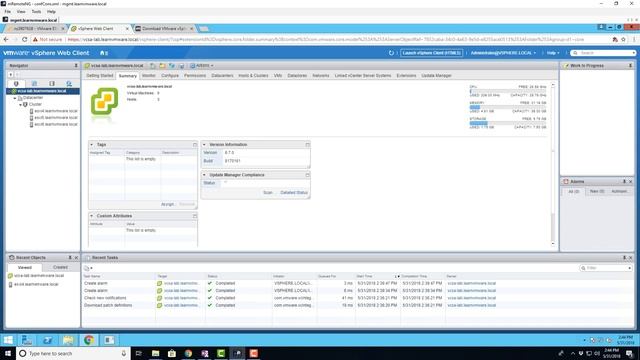Open Chrome in inner remote taskbar

[x=89, y=340]
